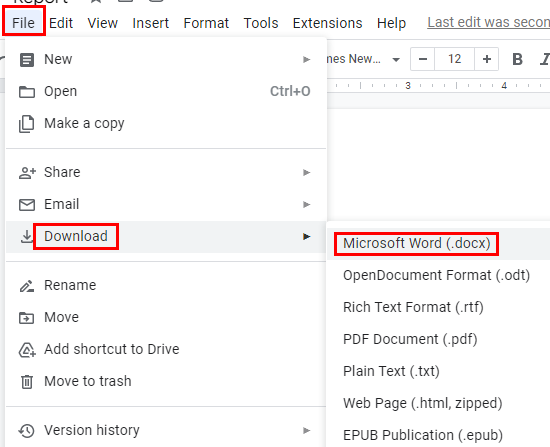
Task: Click the Download arrow icon
Action: pos(27,236)
